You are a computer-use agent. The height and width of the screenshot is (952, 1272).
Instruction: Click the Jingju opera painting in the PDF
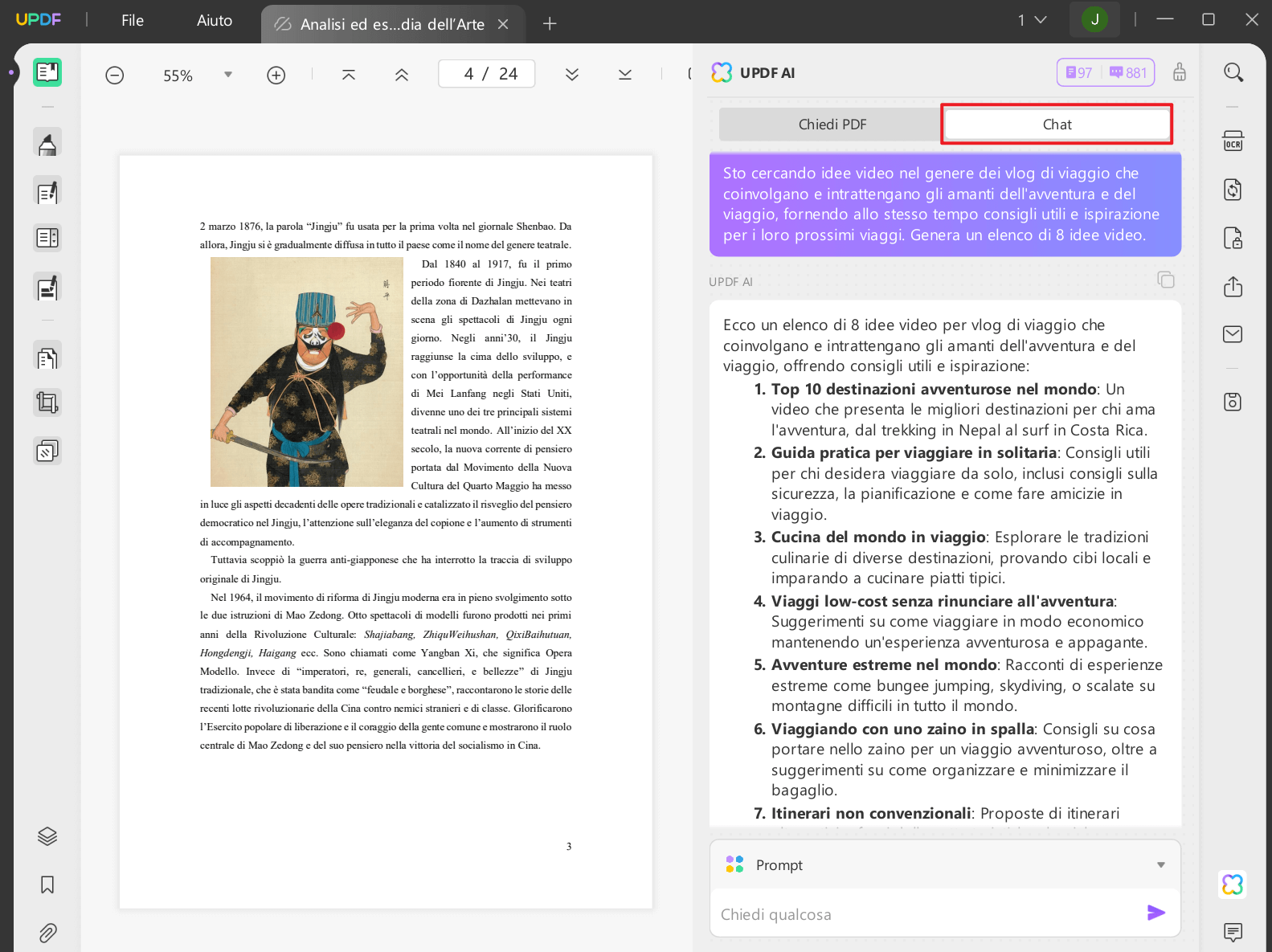coord(306,372)
